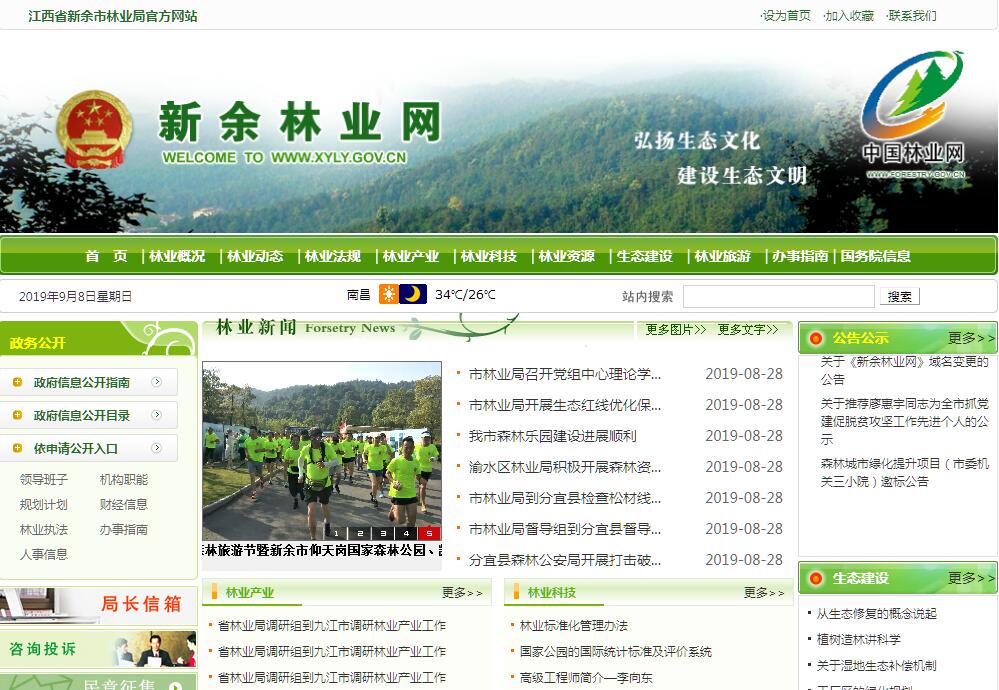Click the national emblem icon in banner
This screenshot has width=999, height=690.
93,130
